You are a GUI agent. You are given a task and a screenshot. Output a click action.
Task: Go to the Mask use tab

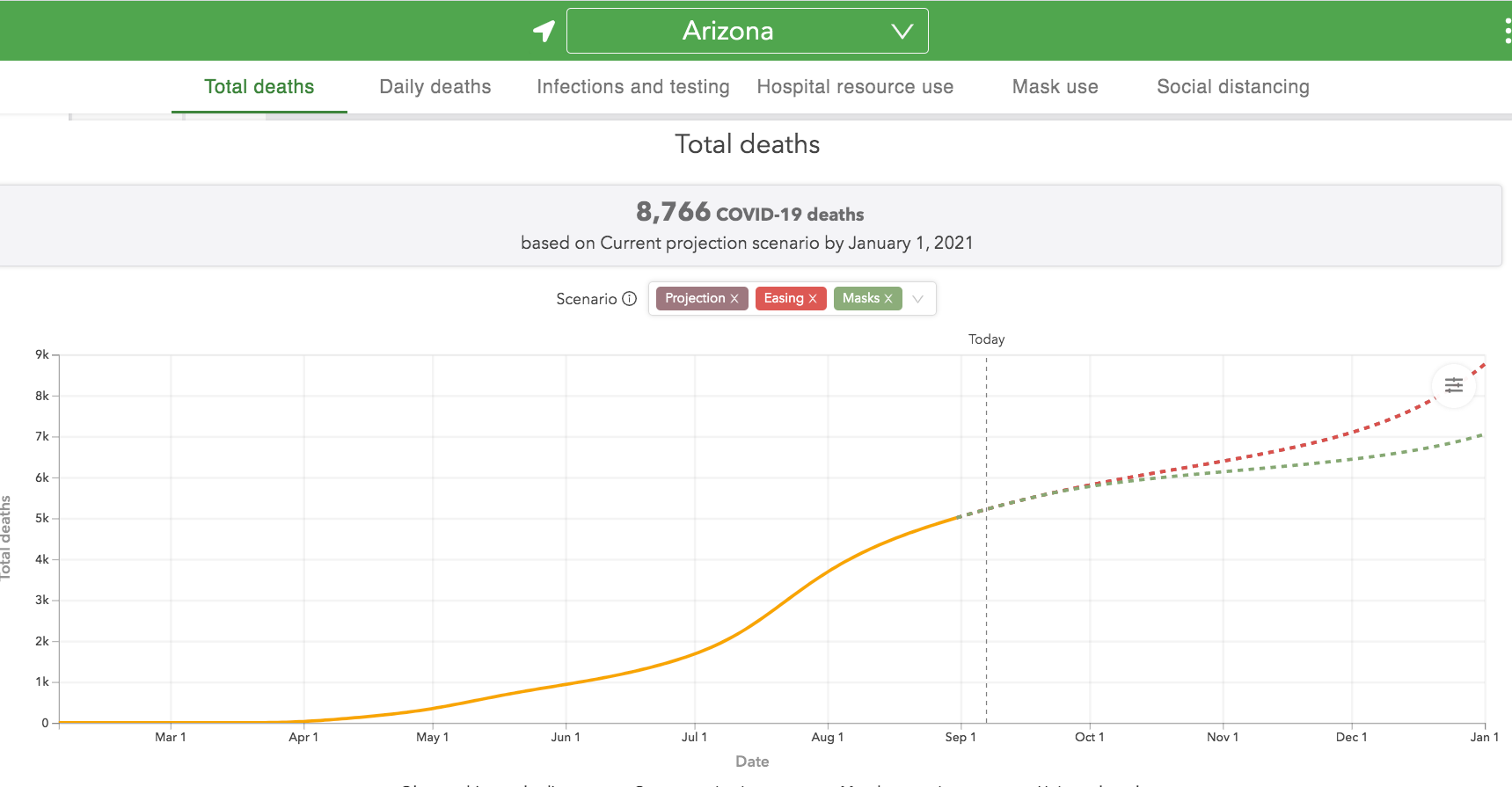[1055, 87]
